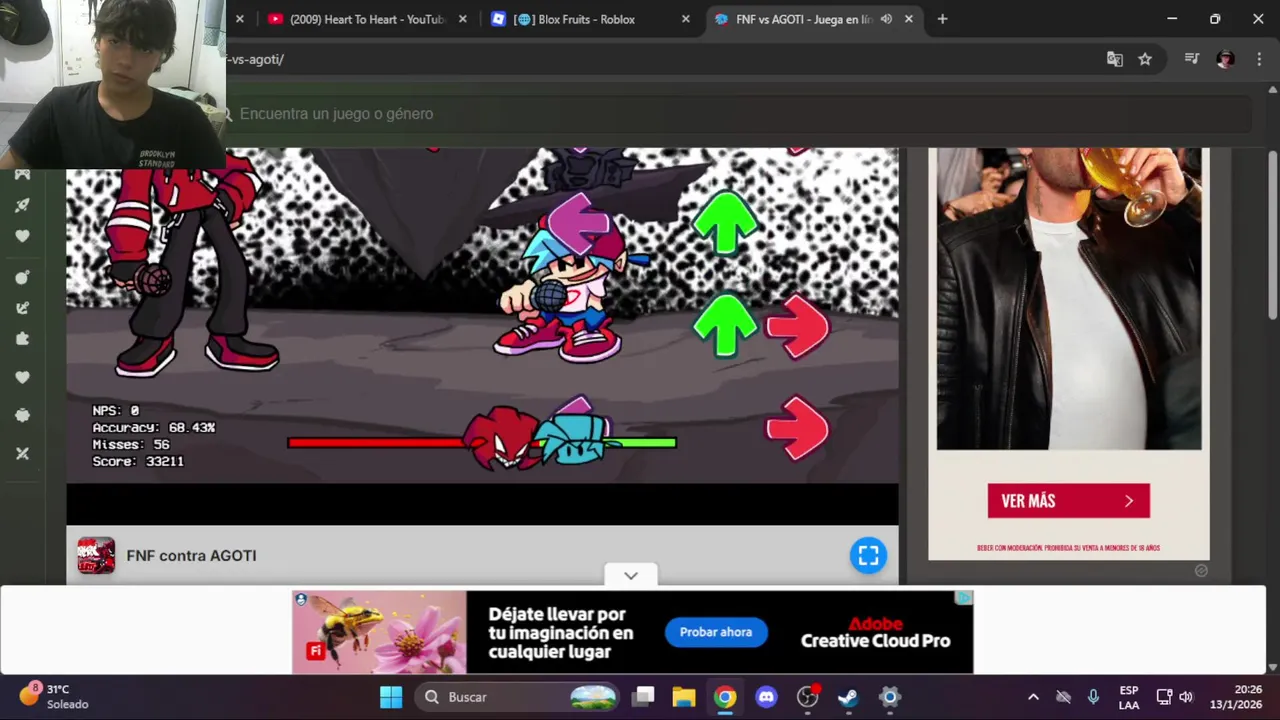Open Discord from the taskbar
The width and height of the screenshot is (1280, 720).
[x=766, y=697]
